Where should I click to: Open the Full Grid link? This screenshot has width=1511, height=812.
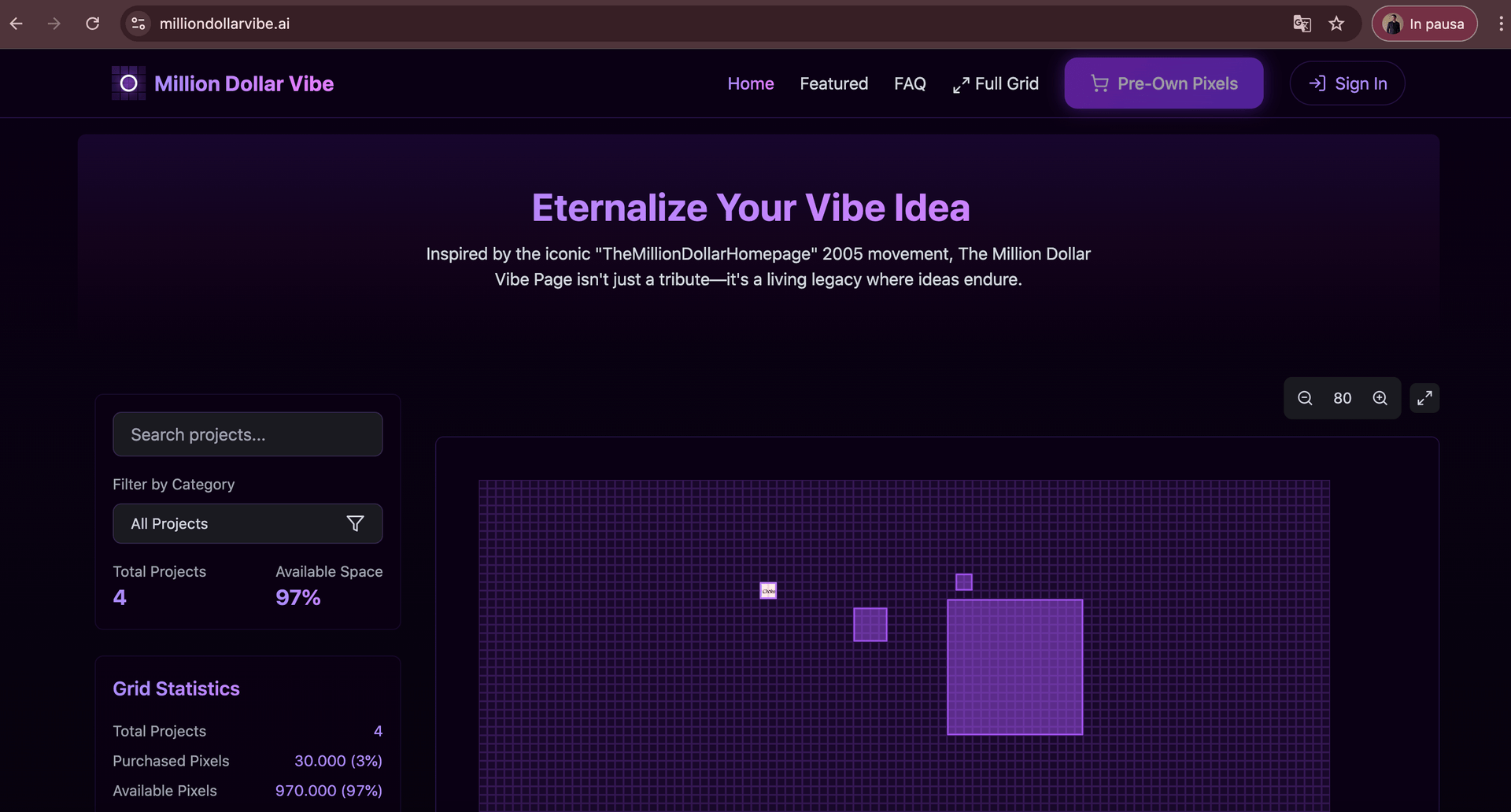point(996,83)
